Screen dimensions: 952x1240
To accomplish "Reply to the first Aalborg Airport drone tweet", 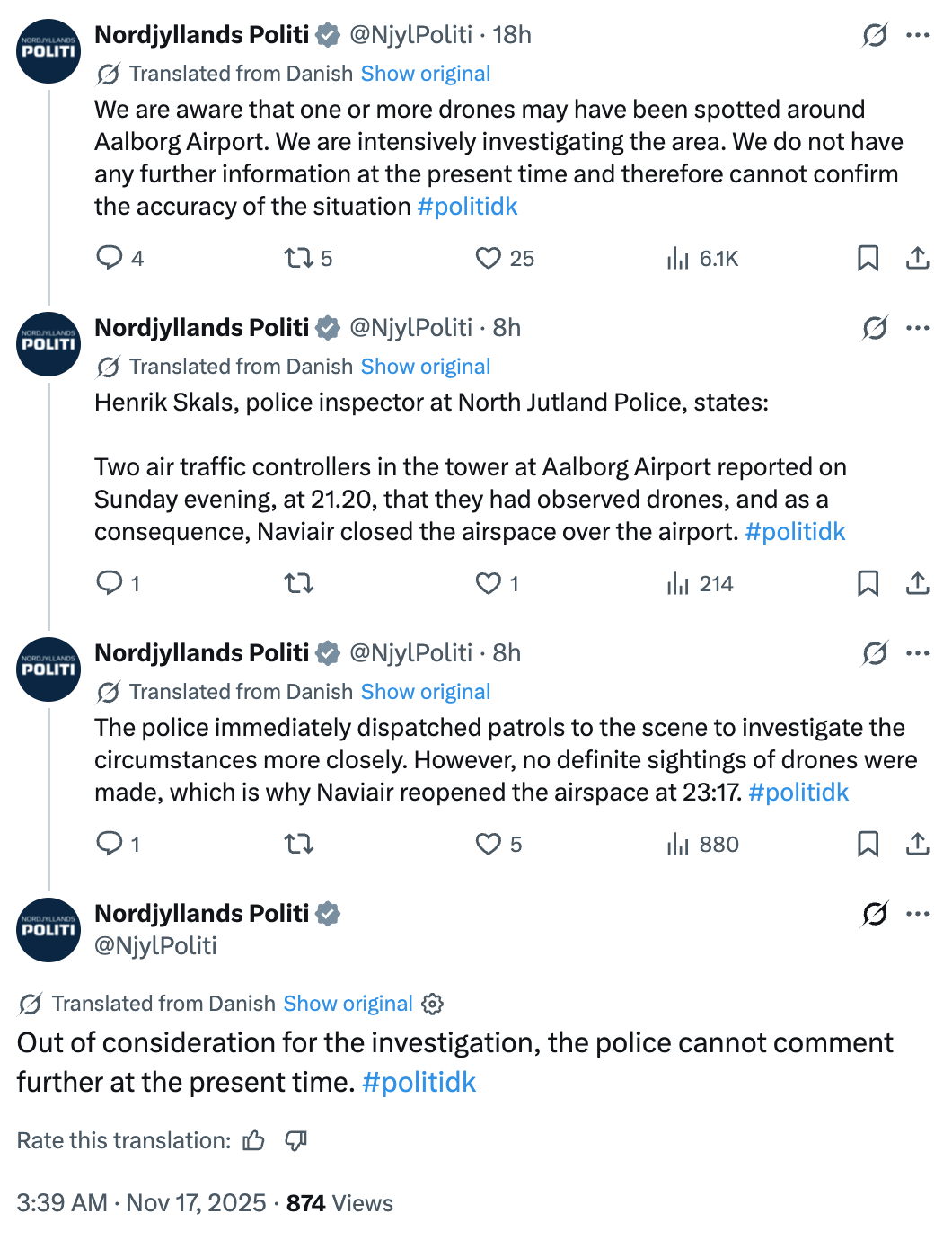I will click(x=110, y=259).
